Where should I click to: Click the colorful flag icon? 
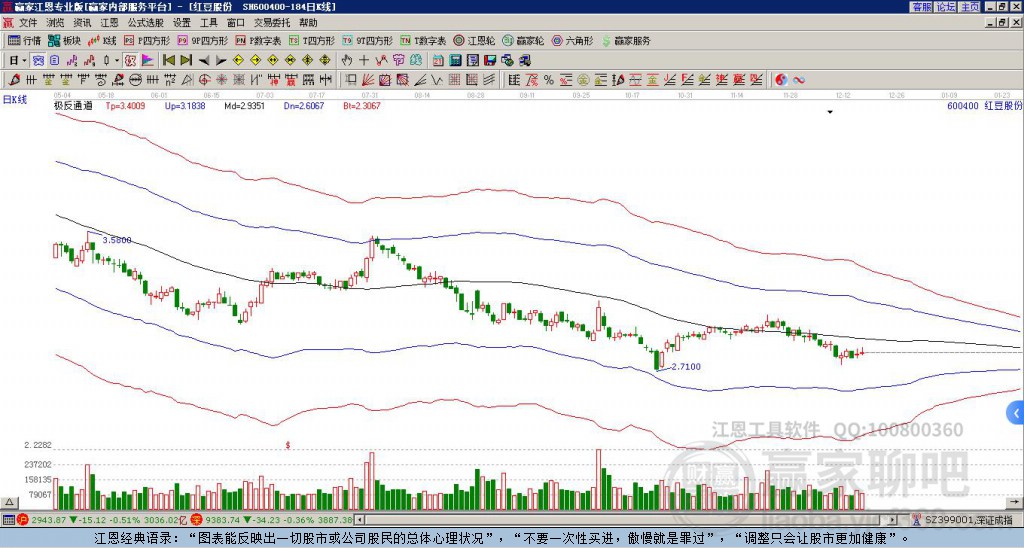tap(148, 61)
